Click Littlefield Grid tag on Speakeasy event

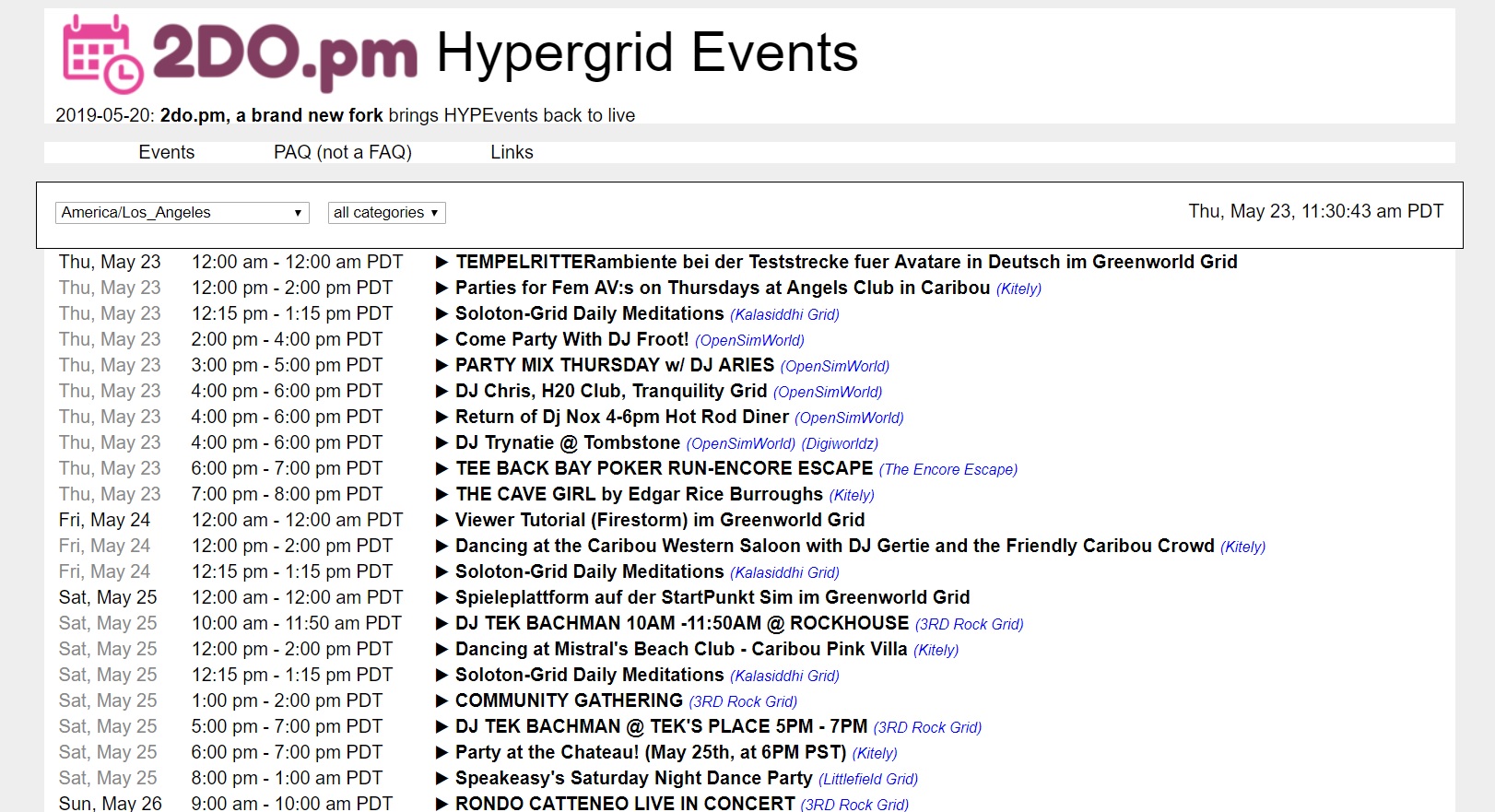pyautogui.click(x=868, y=779)
